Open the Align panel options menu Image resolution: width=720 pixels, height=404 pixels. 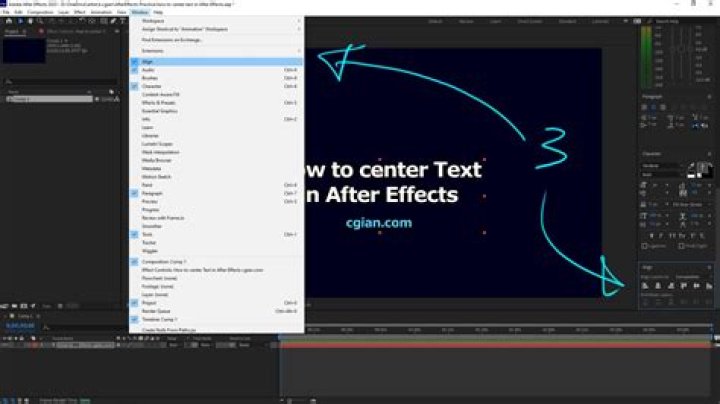[709, 267]
